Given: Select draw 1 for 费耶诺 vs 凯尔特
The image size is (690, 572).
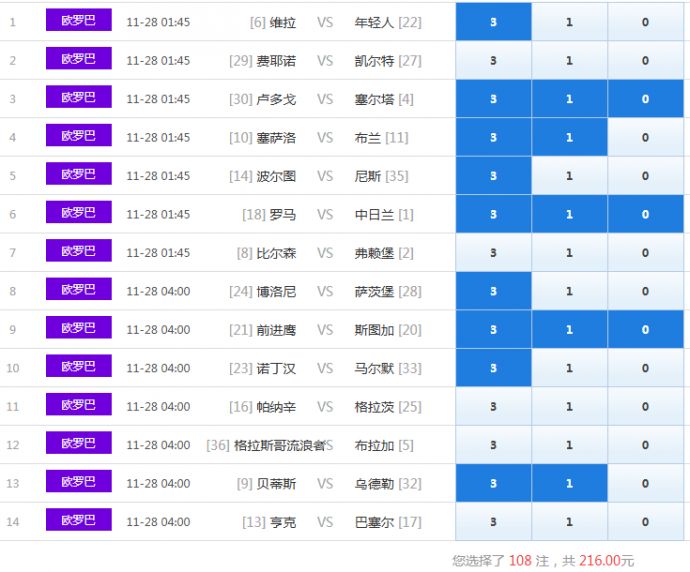Looking at the screenshot, I should pyautogui.click(x=569, y=61).
